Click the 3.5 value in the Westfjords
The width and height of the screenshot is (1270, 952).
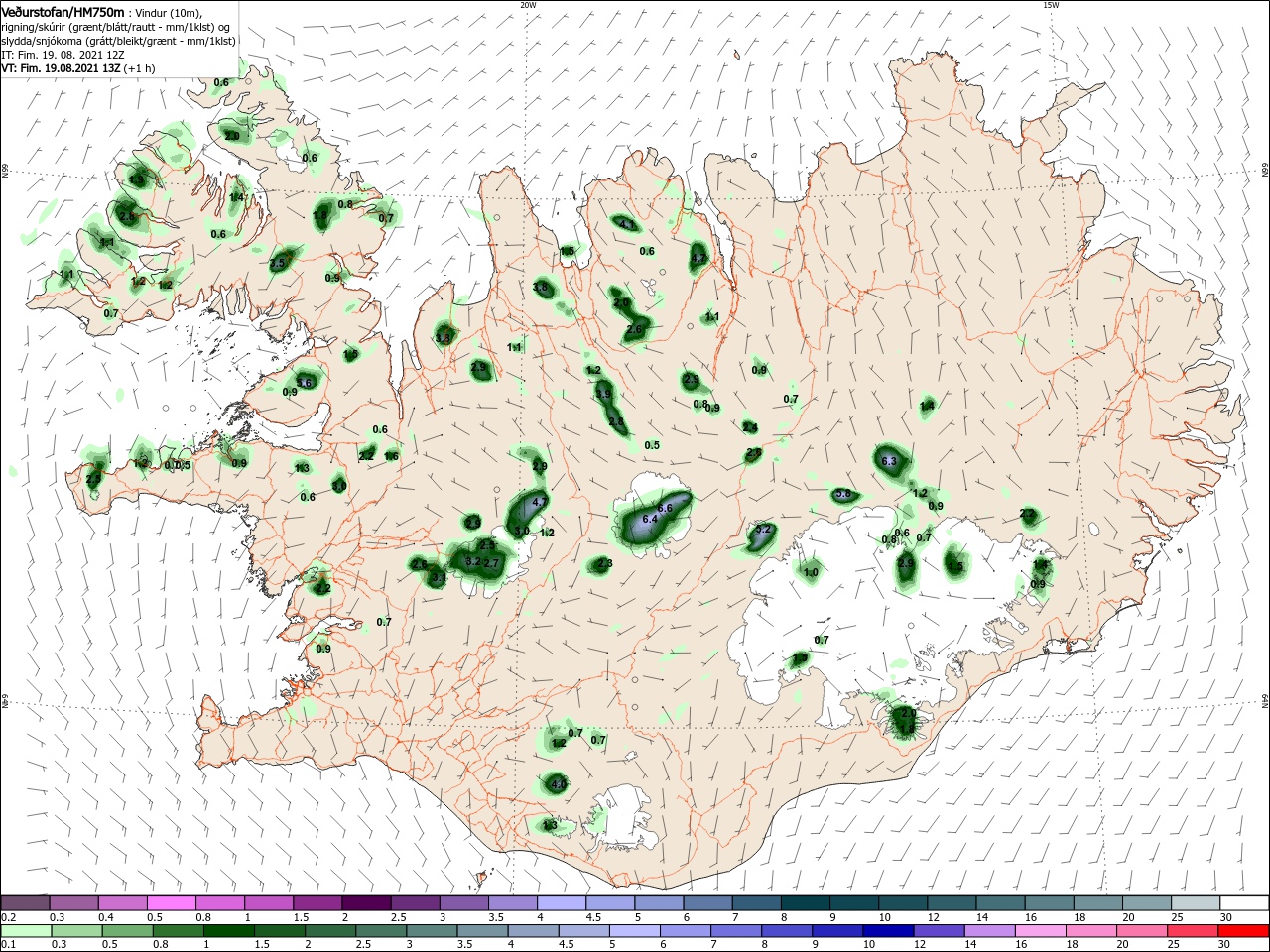(277, 263)
